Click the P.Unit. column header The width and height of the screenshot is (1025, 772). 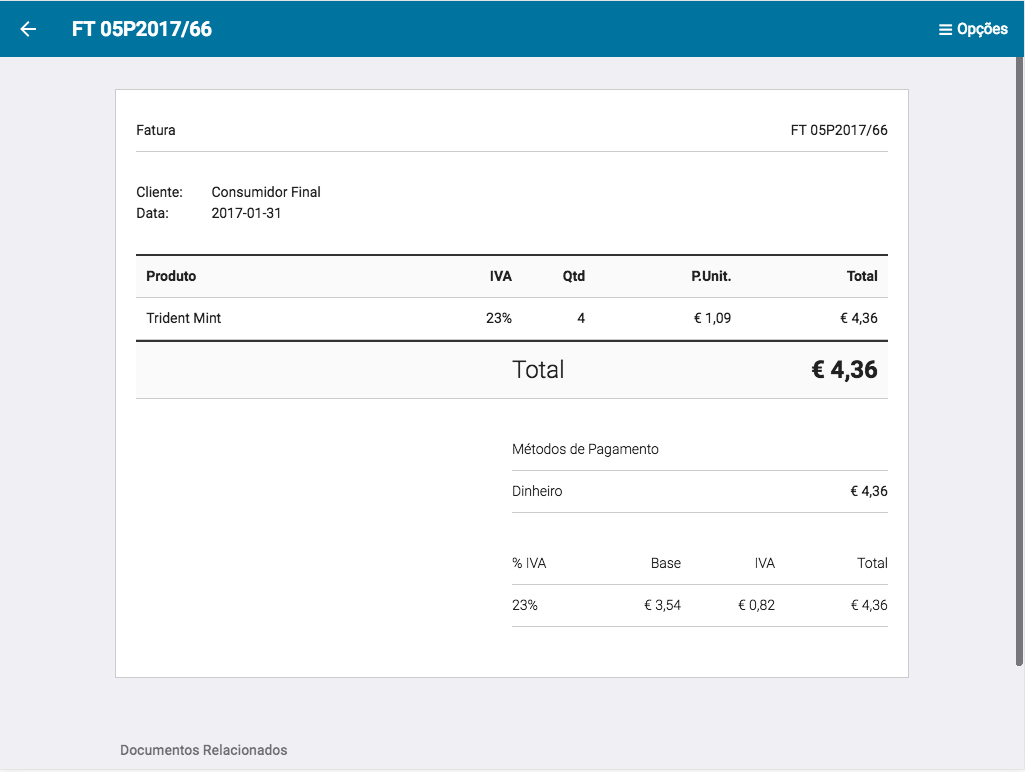(711, 276)
